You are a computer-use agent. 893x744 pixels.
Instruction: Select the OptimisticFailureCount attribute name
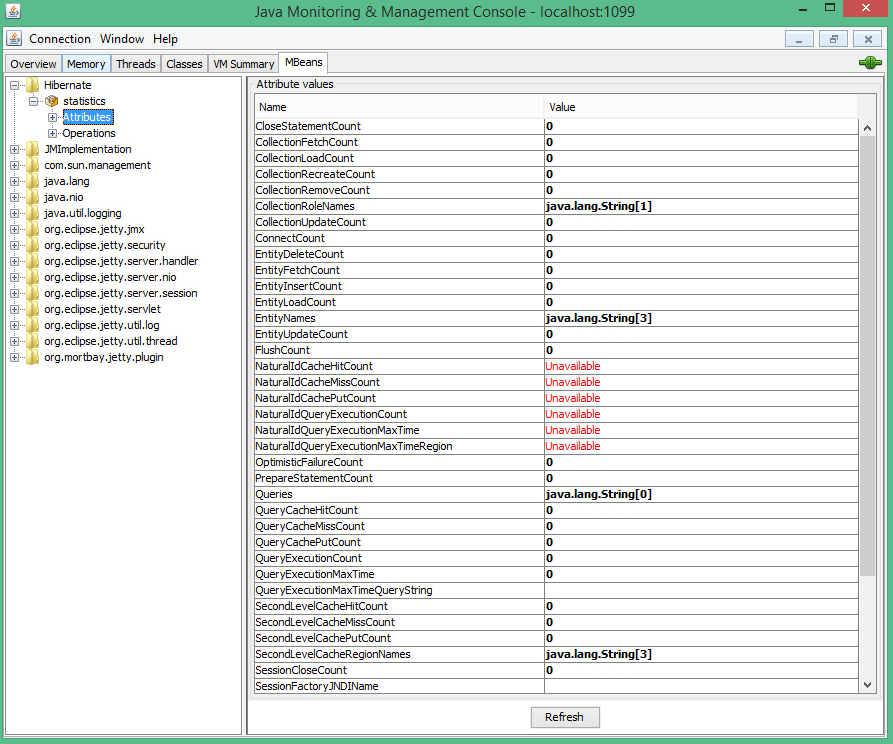click(x=309, y=462)
